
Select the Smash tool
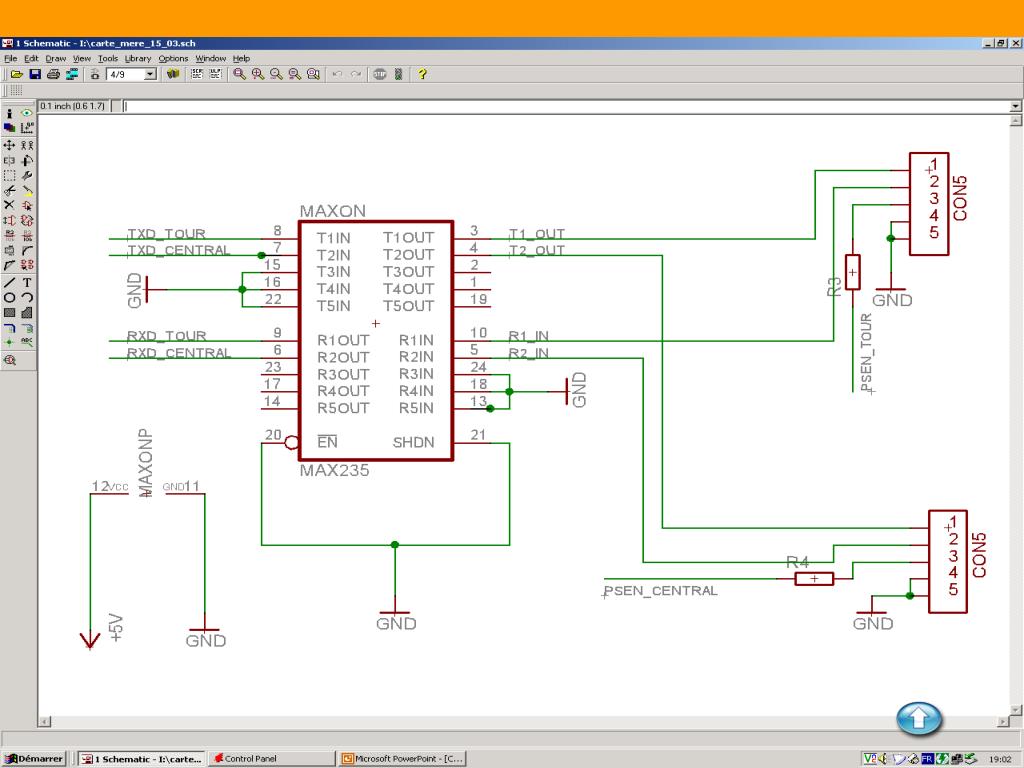9,251
